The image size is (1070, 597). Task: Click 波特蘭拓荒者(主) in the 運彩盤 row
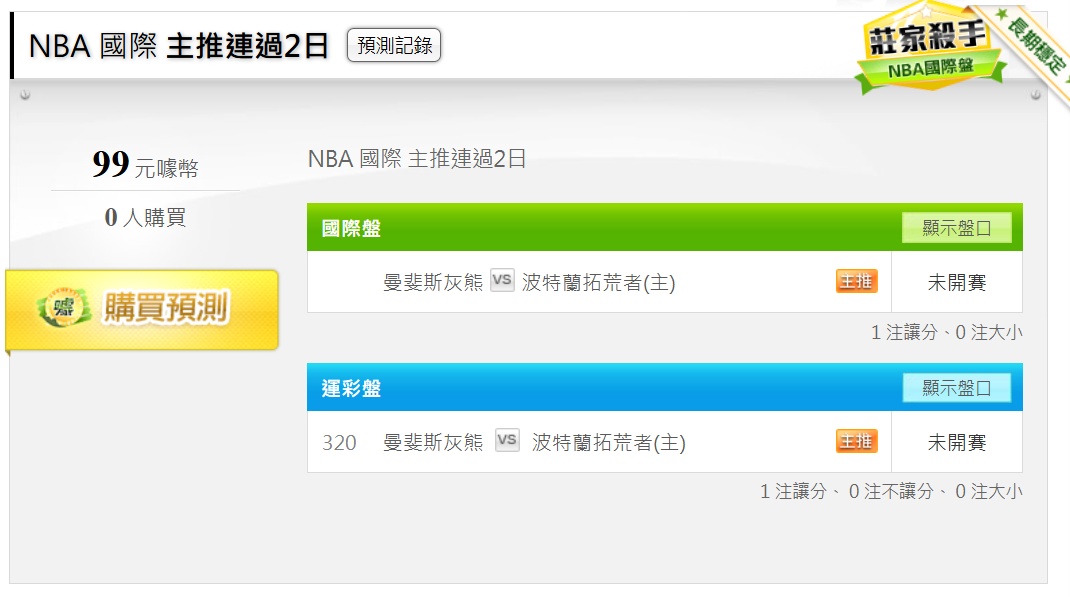tap(609, 442)
